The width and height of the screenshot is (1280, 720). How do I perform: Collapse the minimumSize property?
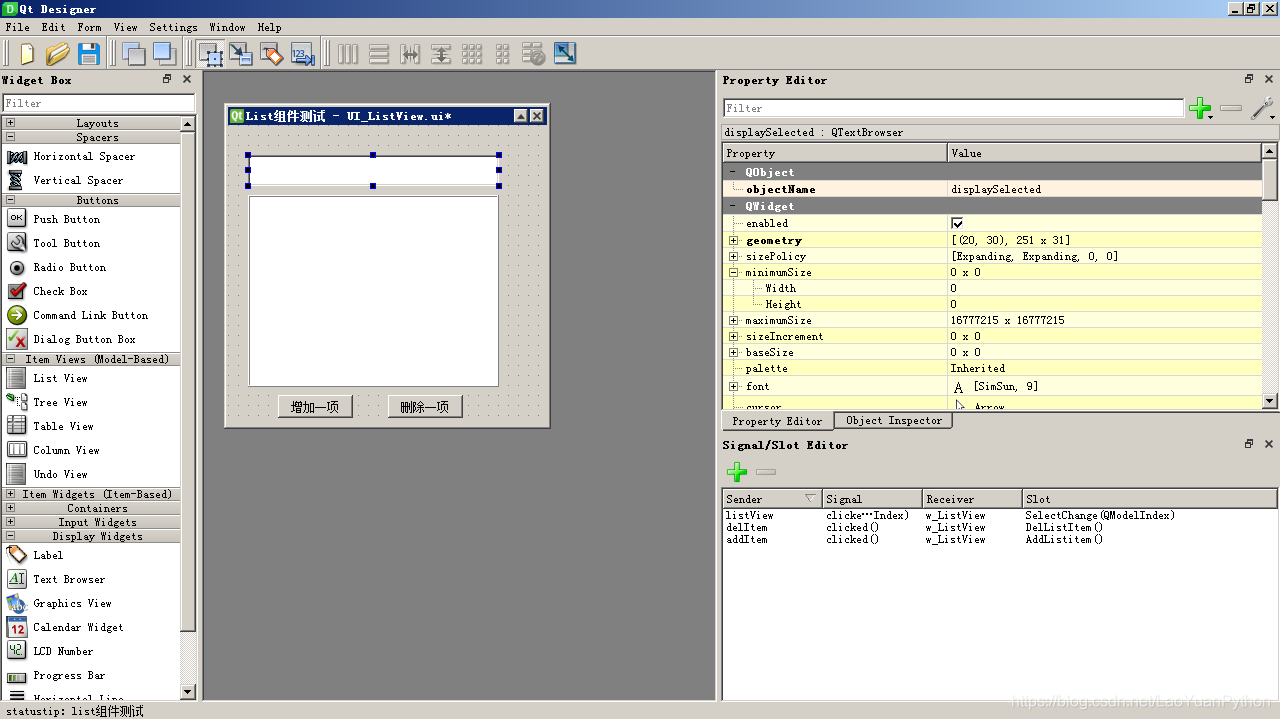tap(733, 272)
